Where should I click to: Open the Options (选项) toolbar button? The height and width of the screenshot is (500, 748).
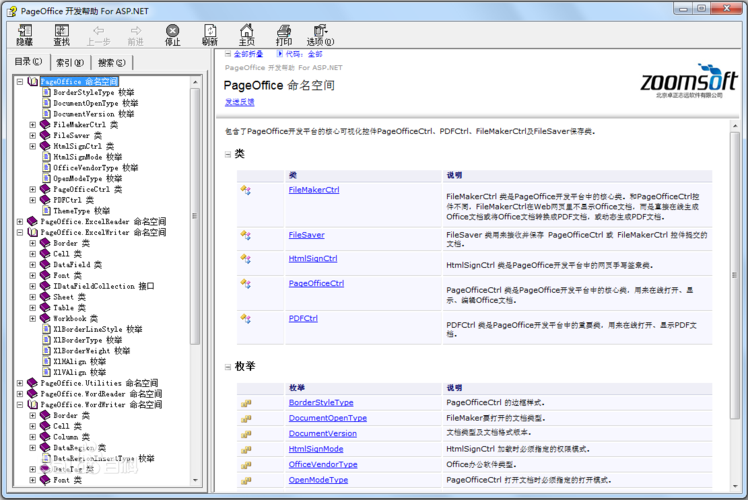point(321,35)
